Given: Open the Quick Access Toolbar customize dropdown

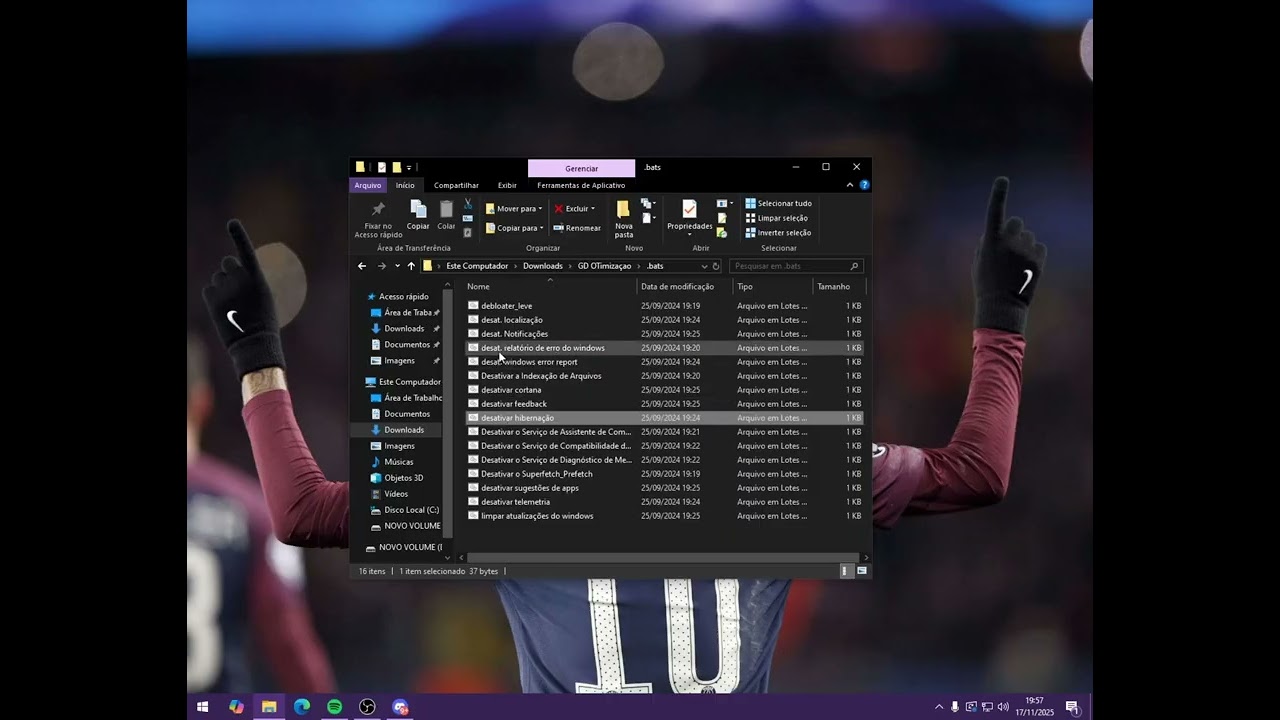Looking at the screenshot, I should pos(409,167).
